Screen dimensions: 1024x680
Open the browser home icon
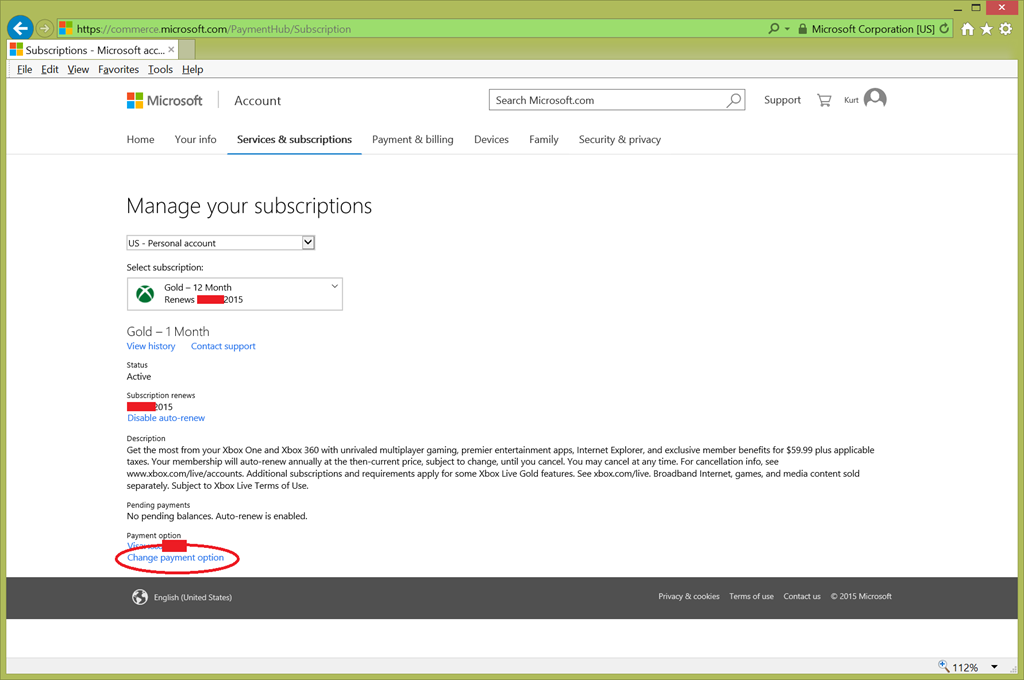[x=967, y=29]
